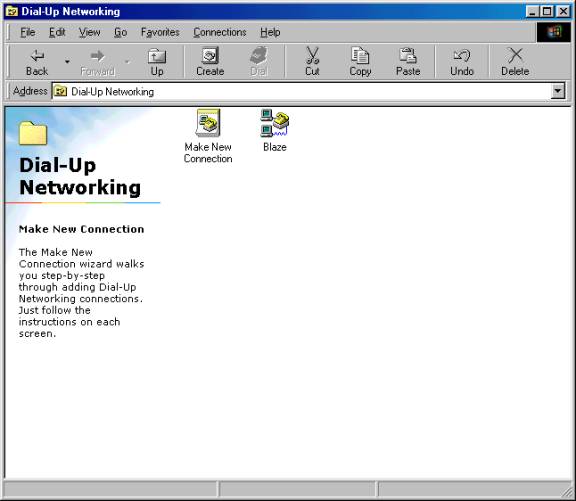
Task: Select the Make New Connection icon
Action: click(208, 136)
